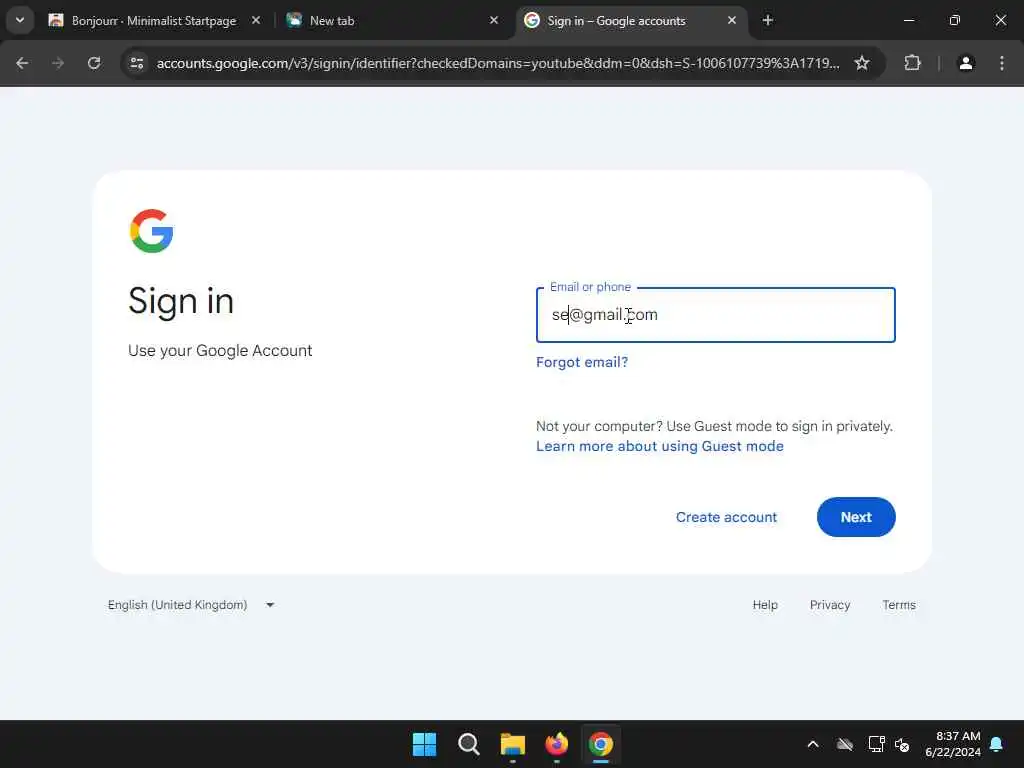The height and width of the screenshot is (768, 1024).
Task: Close the Sign in Google accounts tab
Action: pos(732,20)
